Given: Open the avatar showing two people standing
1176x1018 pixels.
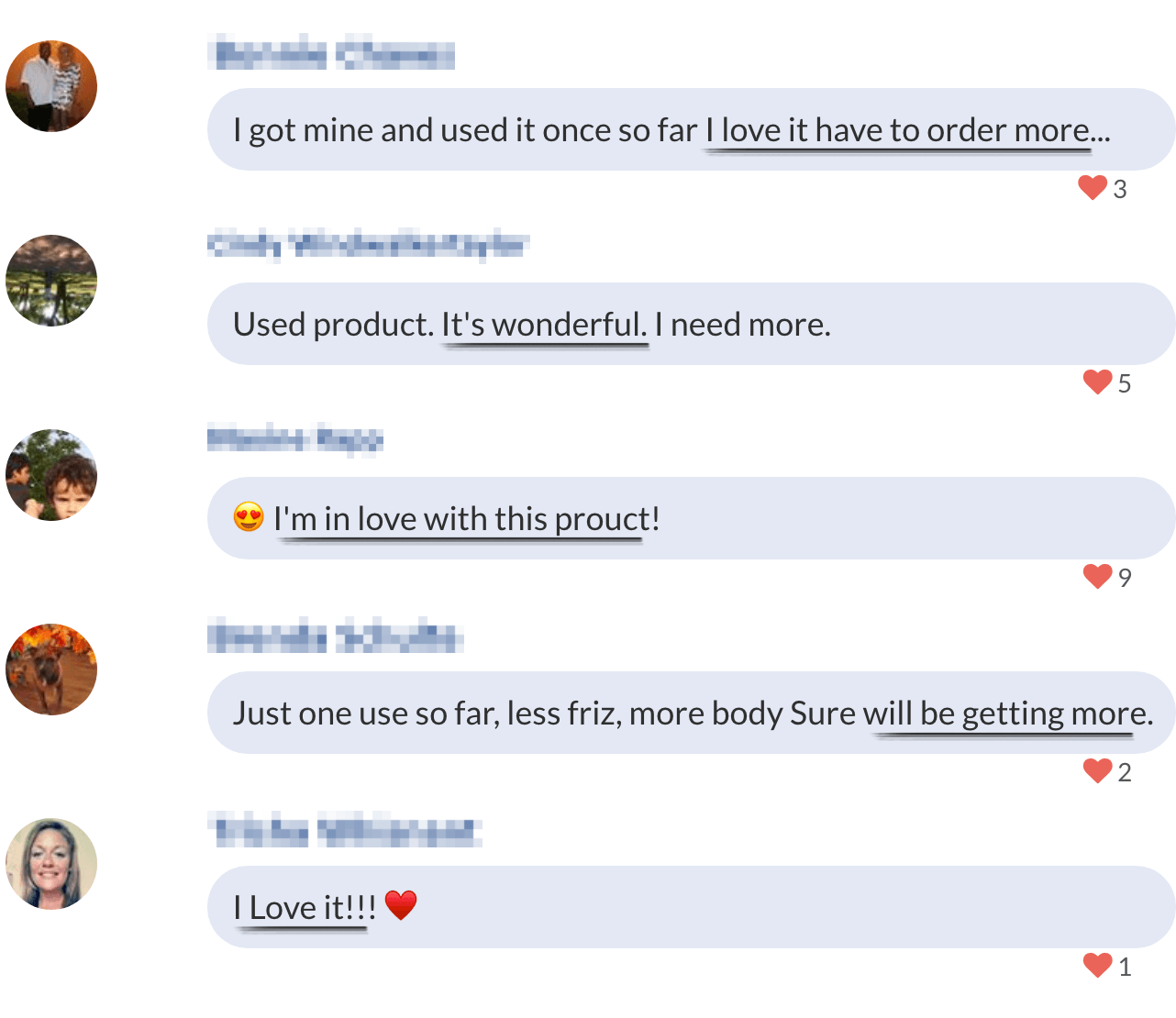Looking at the screenshot, I should click(51, 86).
